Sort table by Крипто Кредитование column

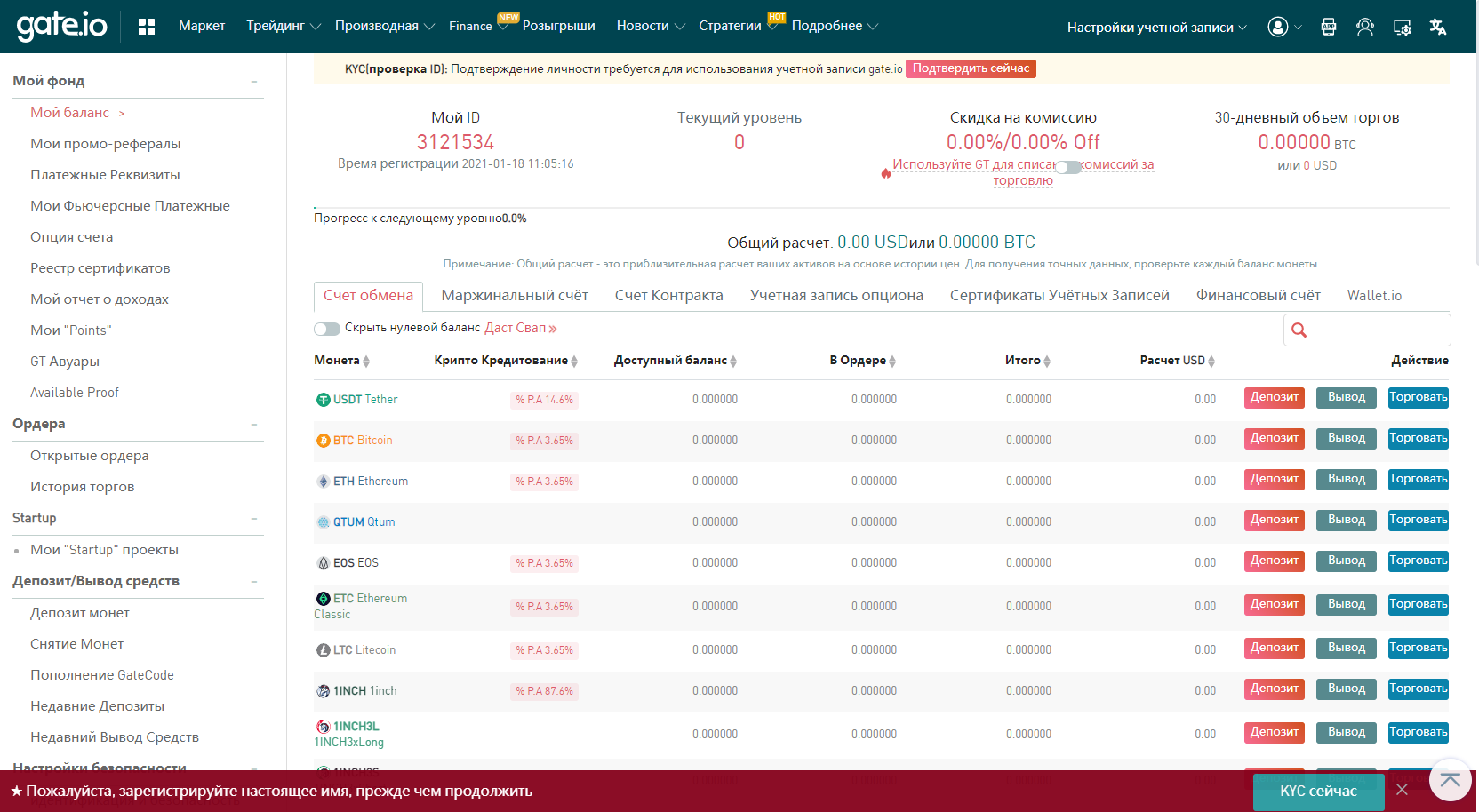[574, 361]
